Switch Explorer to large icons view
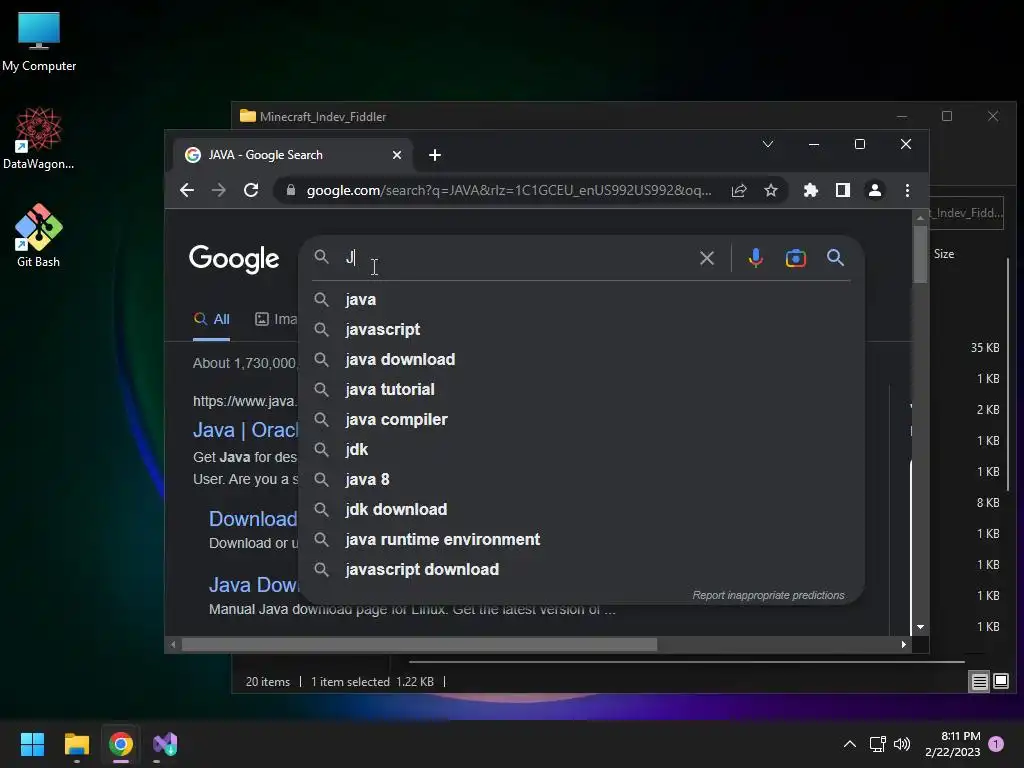 click(1000, 682)
